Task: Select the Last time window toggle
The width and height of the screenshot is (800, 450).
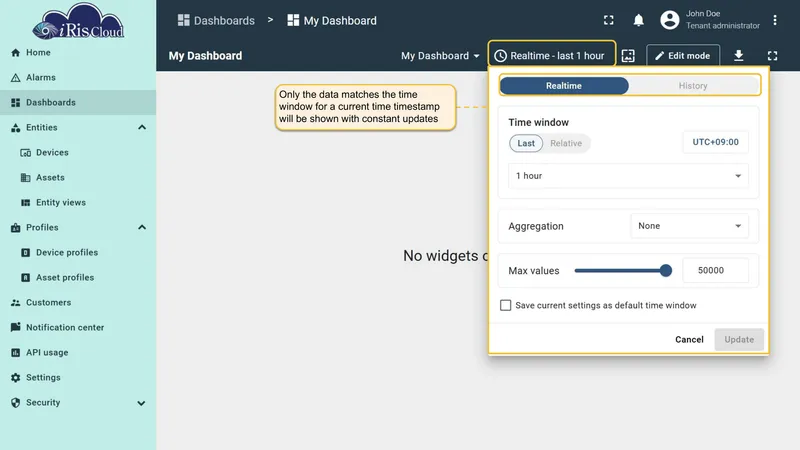Action: (x=526, y=143)
